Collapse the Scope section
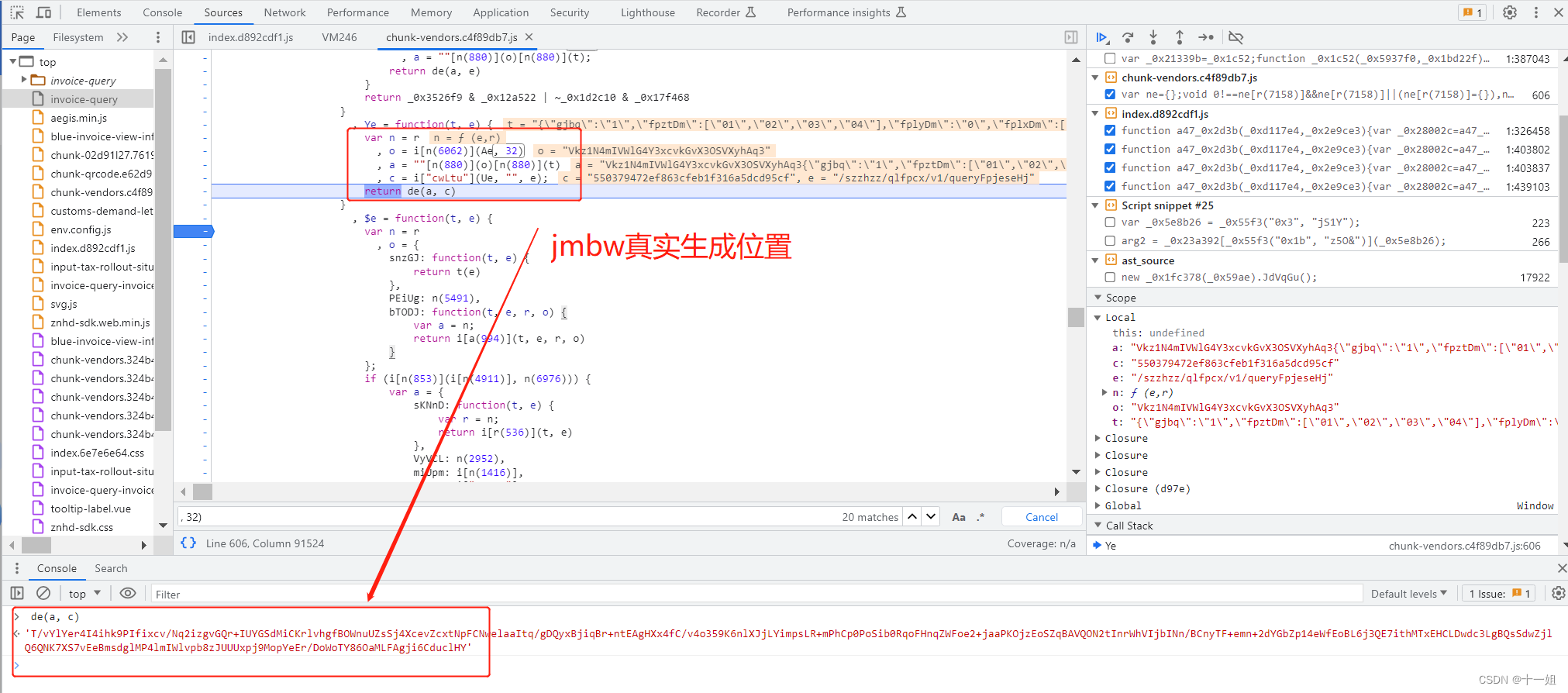The height and width of the screenshot is (693, 1568). tap(1098, 298)
